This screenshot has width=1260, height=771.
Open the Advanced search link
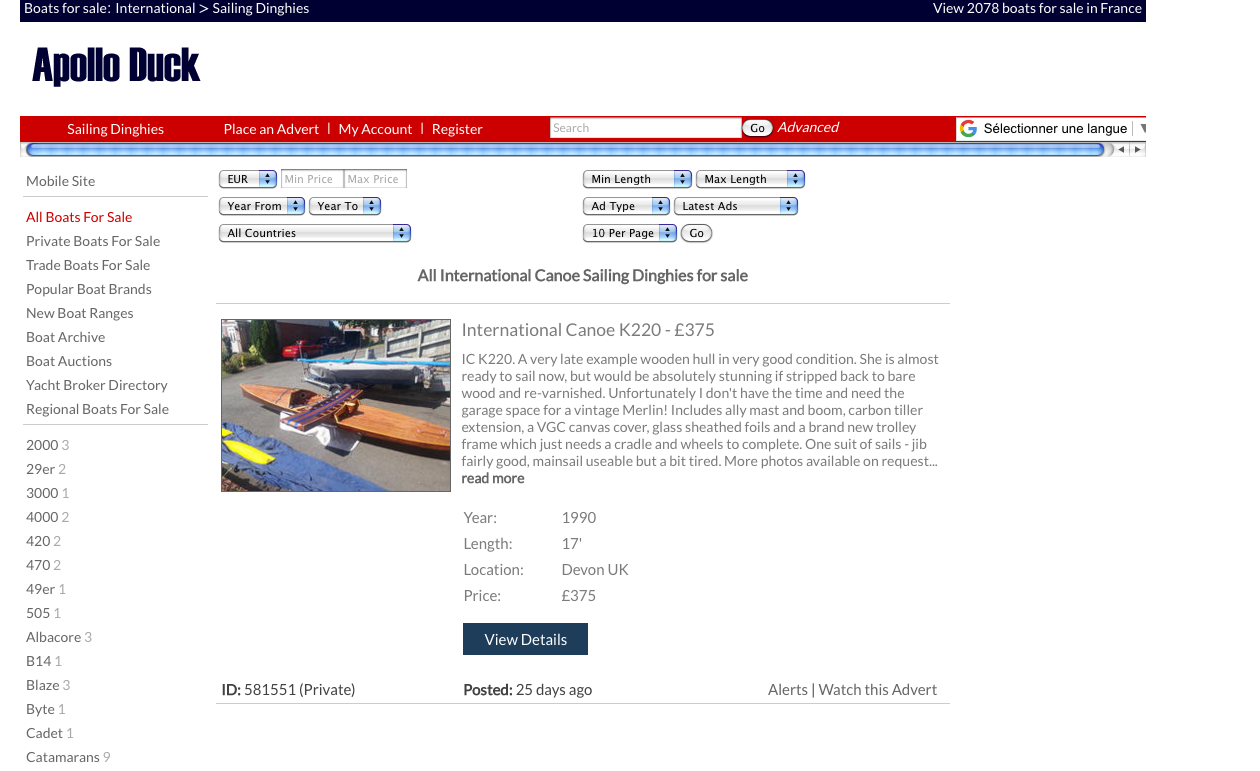point(808,127)
